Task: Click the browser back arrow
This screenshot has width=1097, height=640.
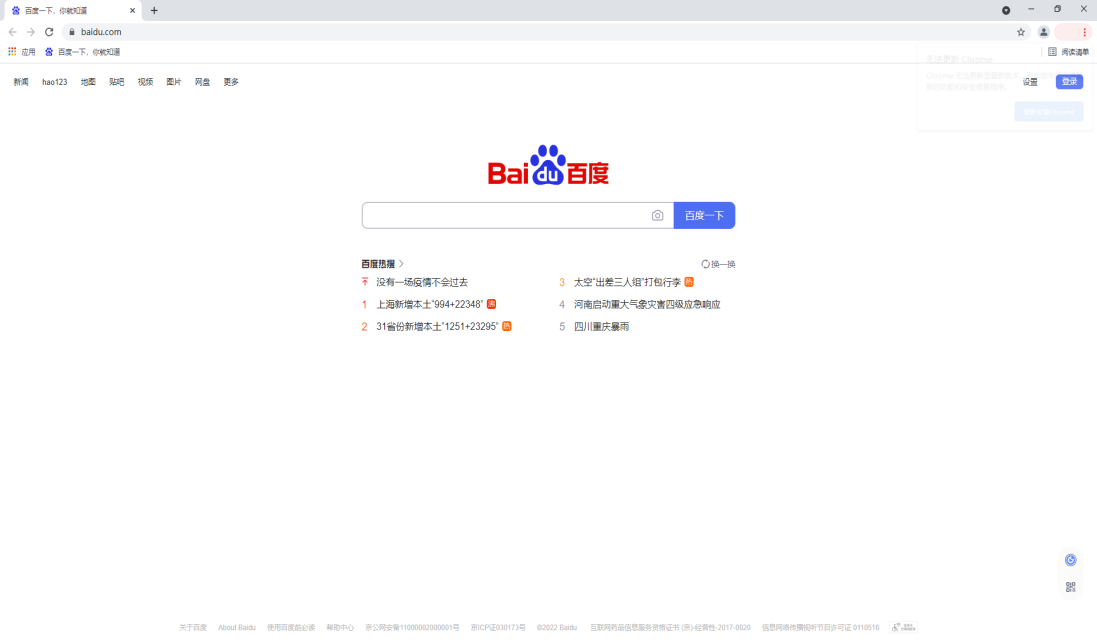Action: pyautogui.click(x=13, y=31)
